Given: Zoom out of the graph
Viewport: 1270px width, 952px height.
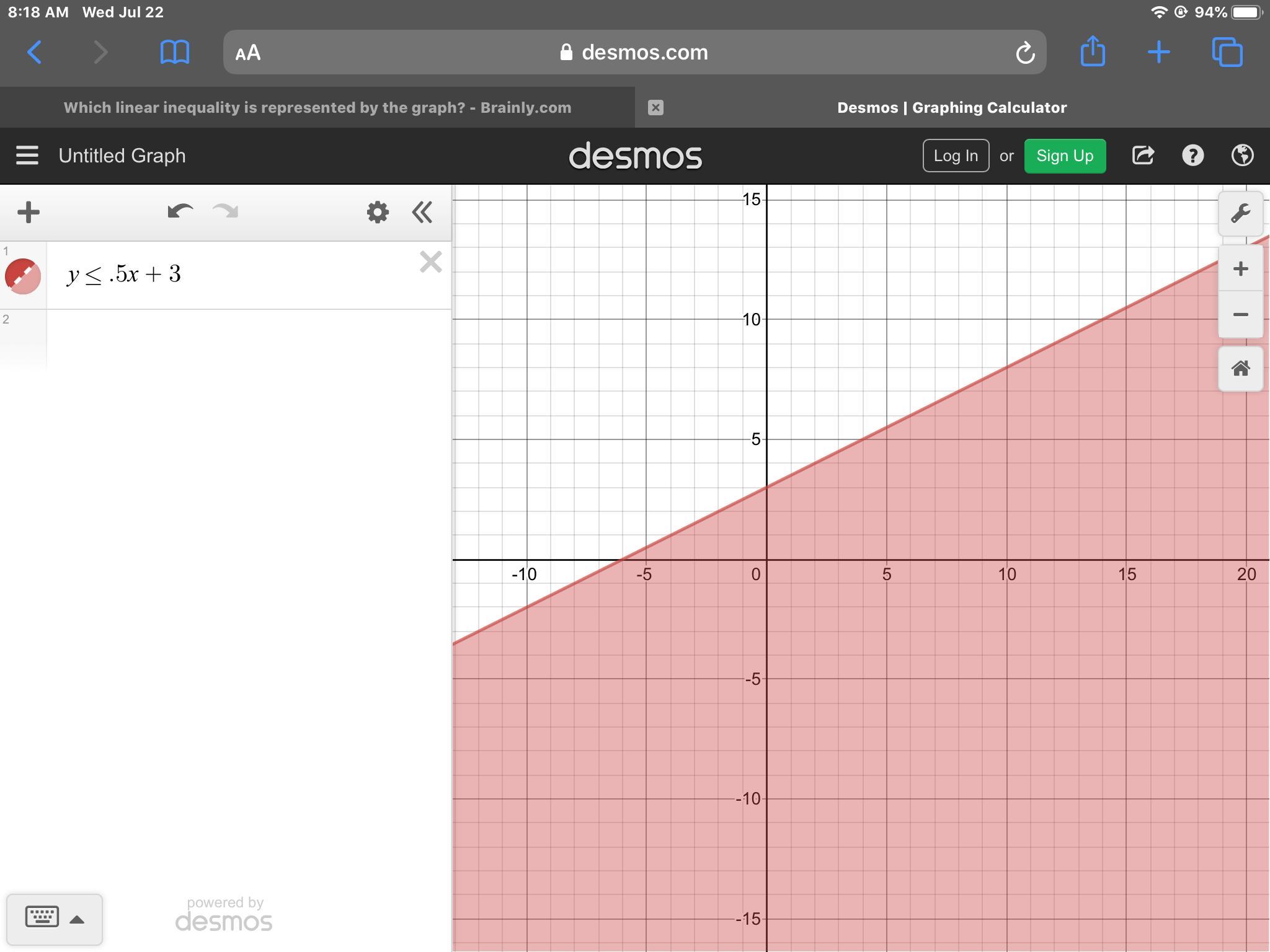Looking at the screenshot, I should point(1240,315).
